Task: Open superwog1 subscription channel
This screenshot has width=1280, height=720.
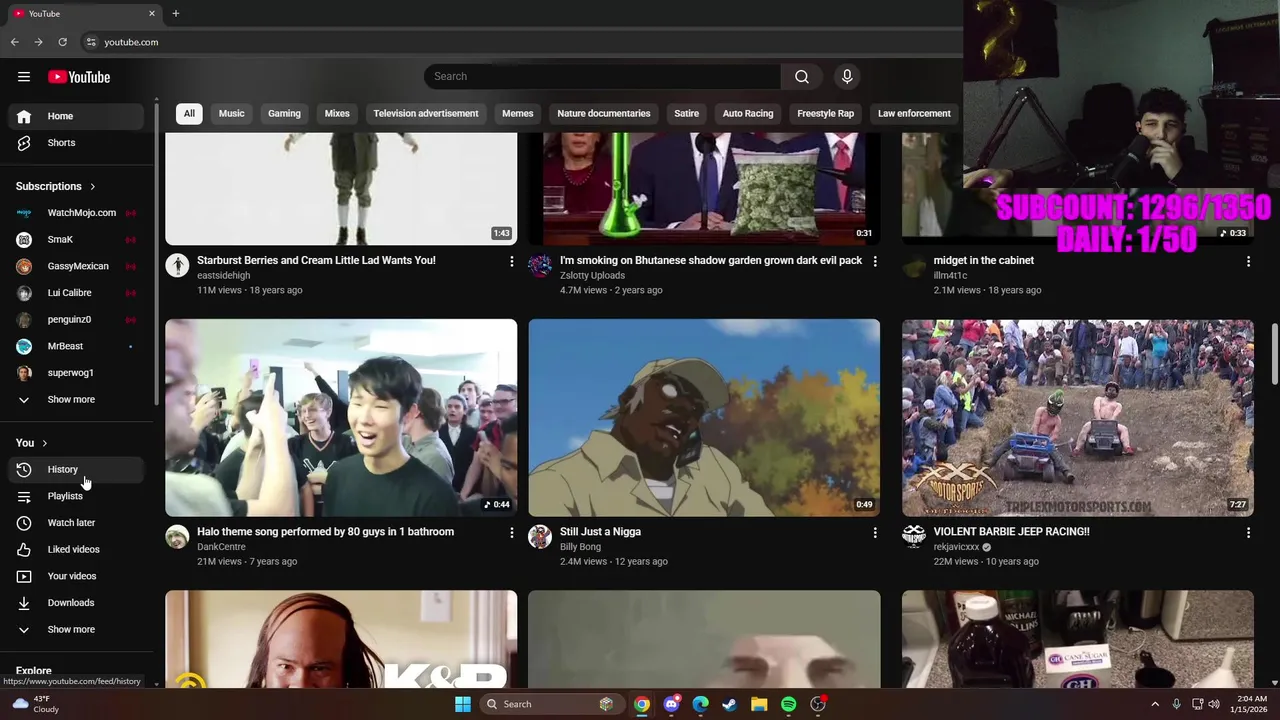Action: coord(76,373)
